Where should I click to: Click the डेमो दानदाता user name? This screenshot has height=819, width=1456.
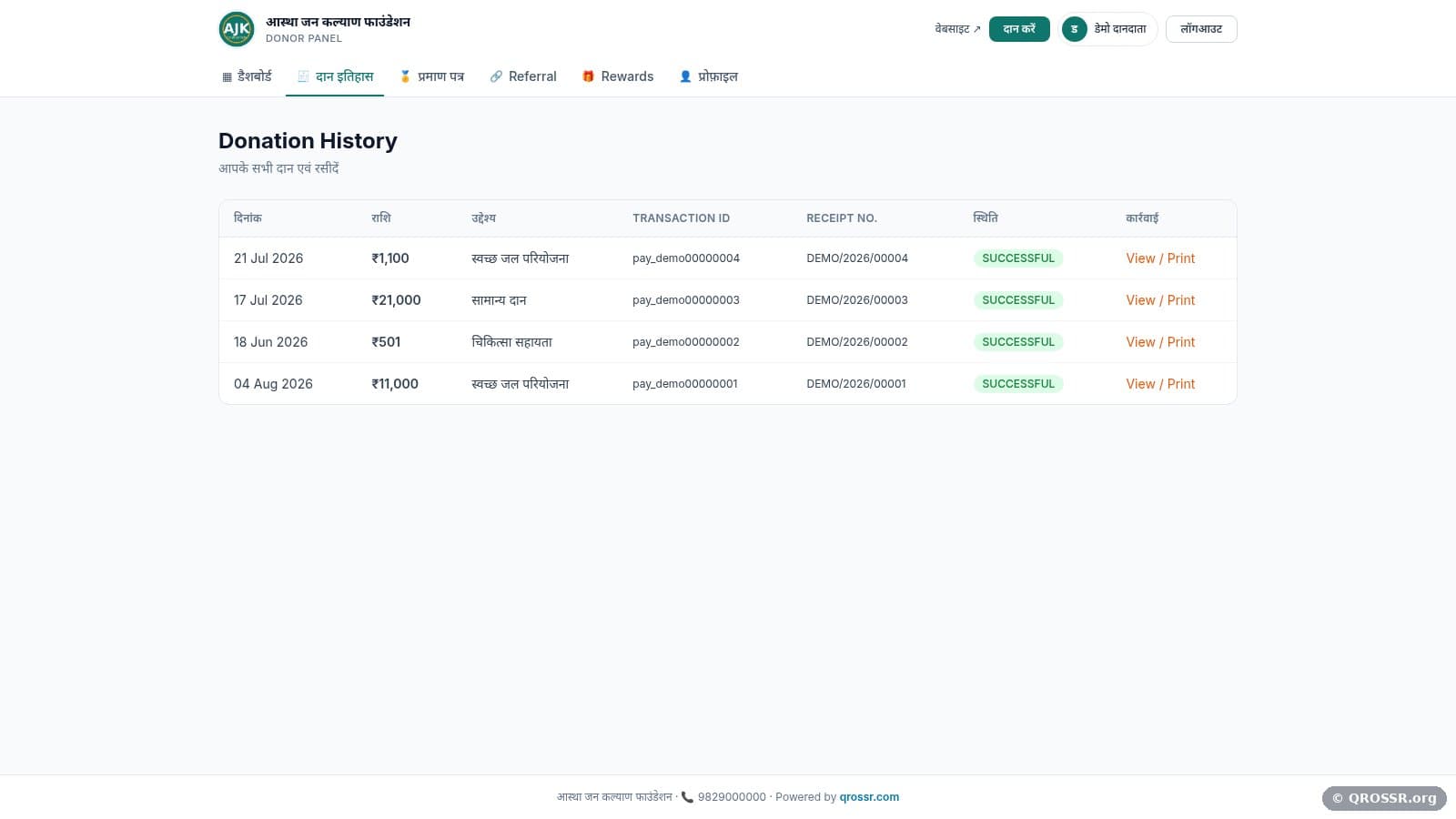pos(1120,29)
